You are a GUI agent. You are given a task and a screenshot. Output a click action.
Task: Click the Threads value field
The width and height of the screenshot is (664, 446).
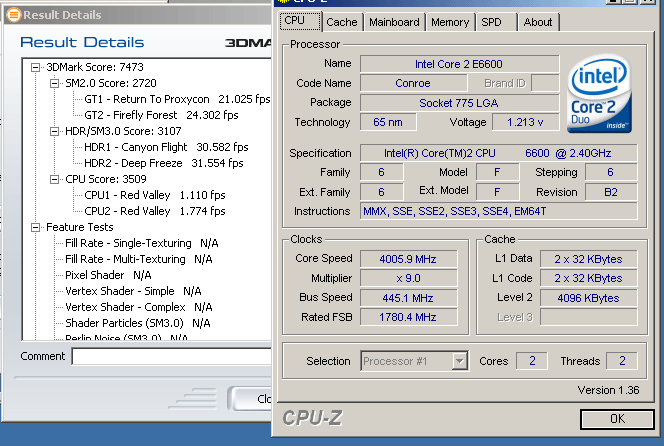pyautogui.click(x=622, y=361)
